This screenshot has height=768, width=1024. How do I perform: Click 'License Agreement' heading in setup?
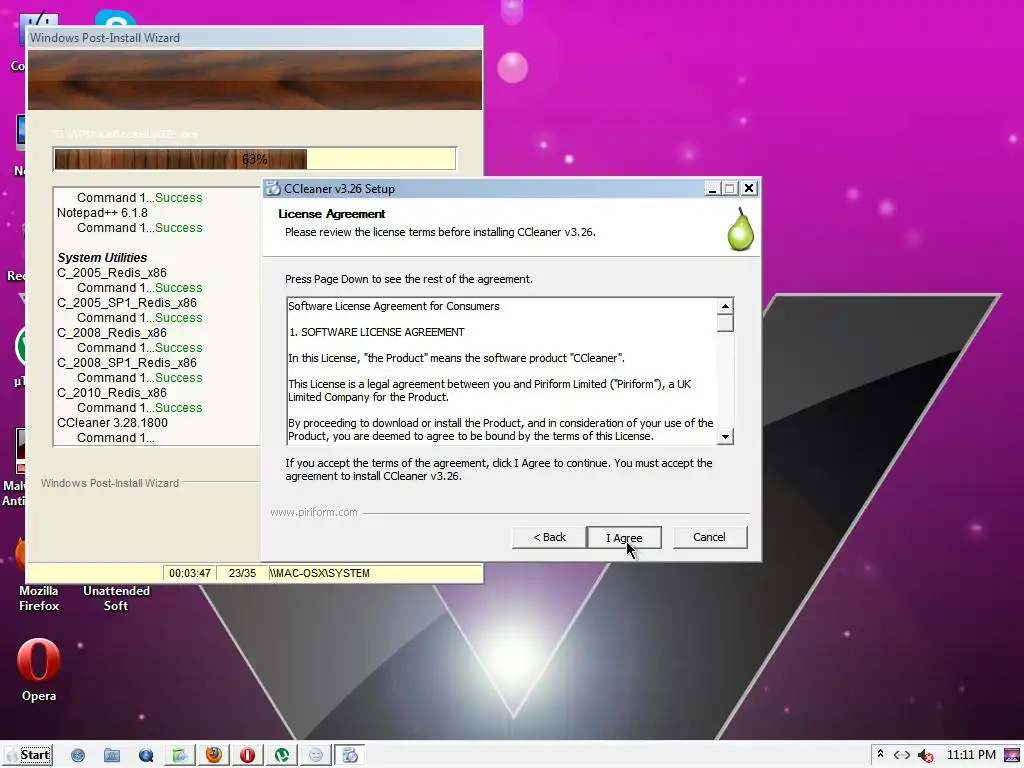tap(332, 214)
